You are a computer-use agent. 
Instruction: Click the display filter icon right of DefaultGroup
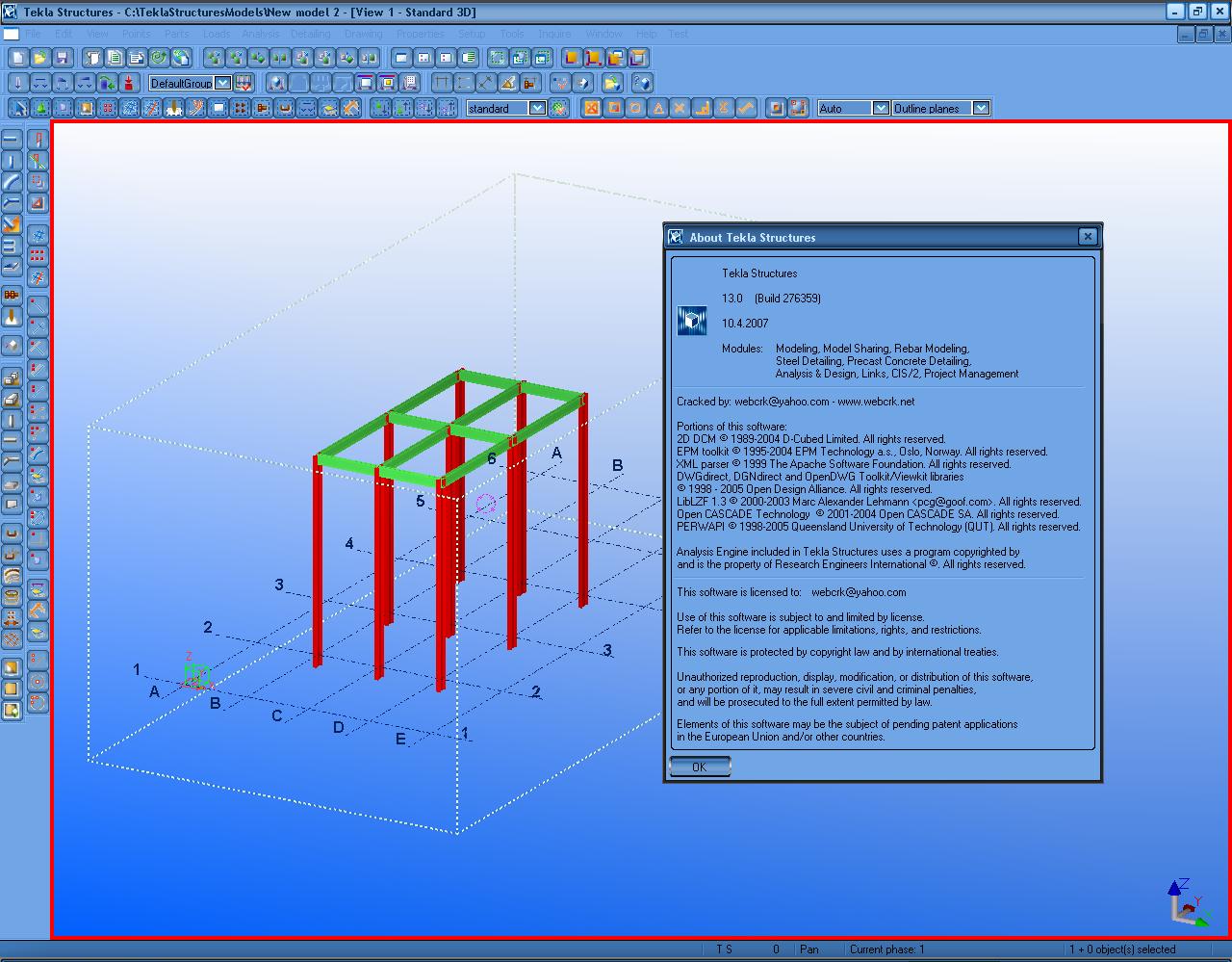pyautogui.click(x=244, y=83)
